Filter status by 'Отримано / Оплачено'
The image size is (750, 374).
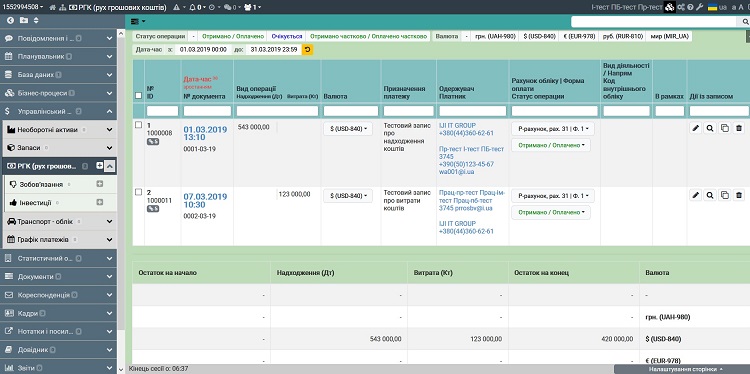click(x=233, y=36)
